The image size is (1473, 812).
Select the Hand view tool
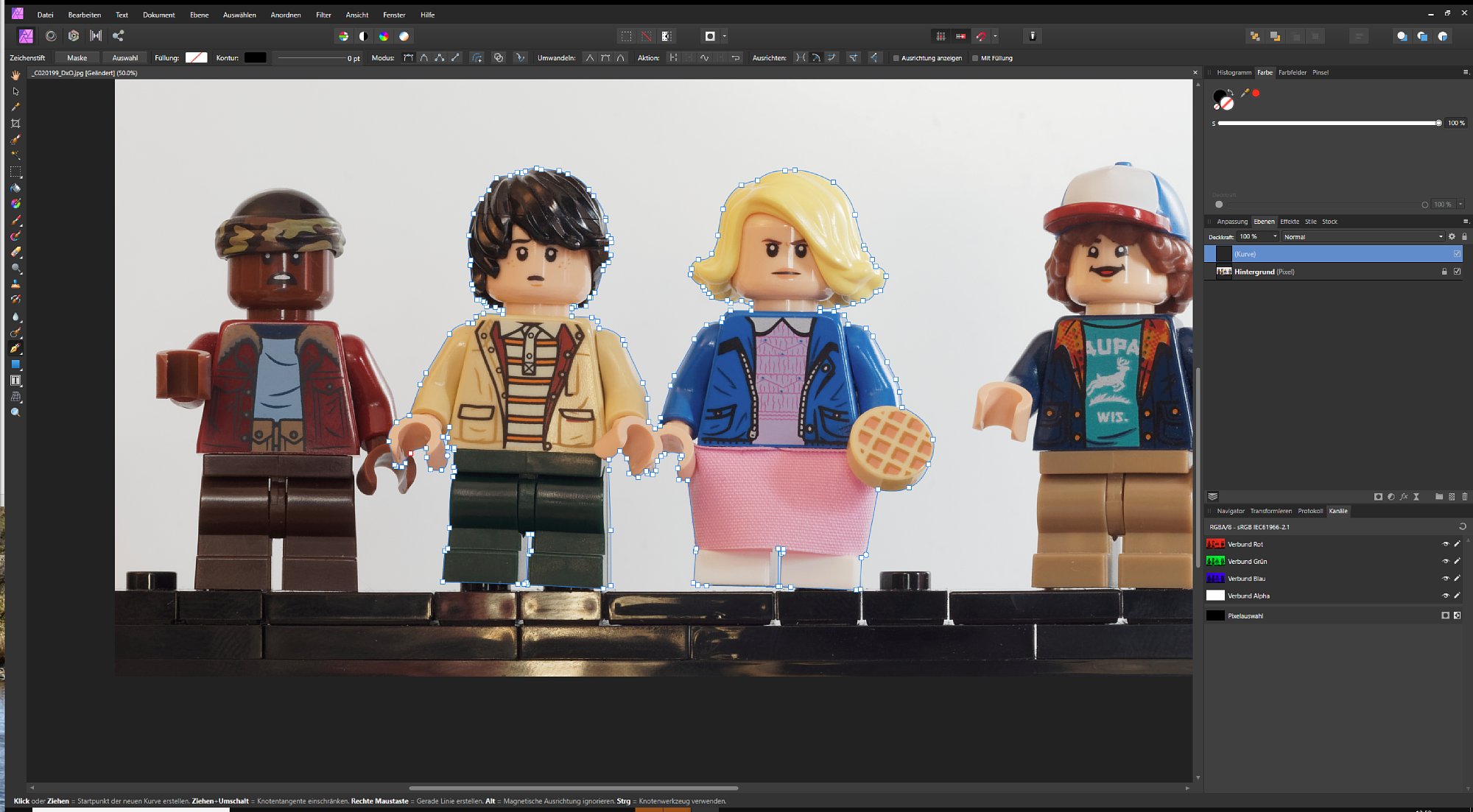[x=15, y=75]
